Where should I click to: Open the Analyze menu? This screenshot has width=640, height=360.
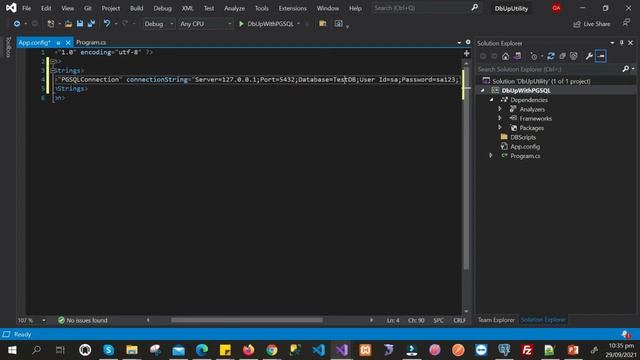click(x=234, y=8)
